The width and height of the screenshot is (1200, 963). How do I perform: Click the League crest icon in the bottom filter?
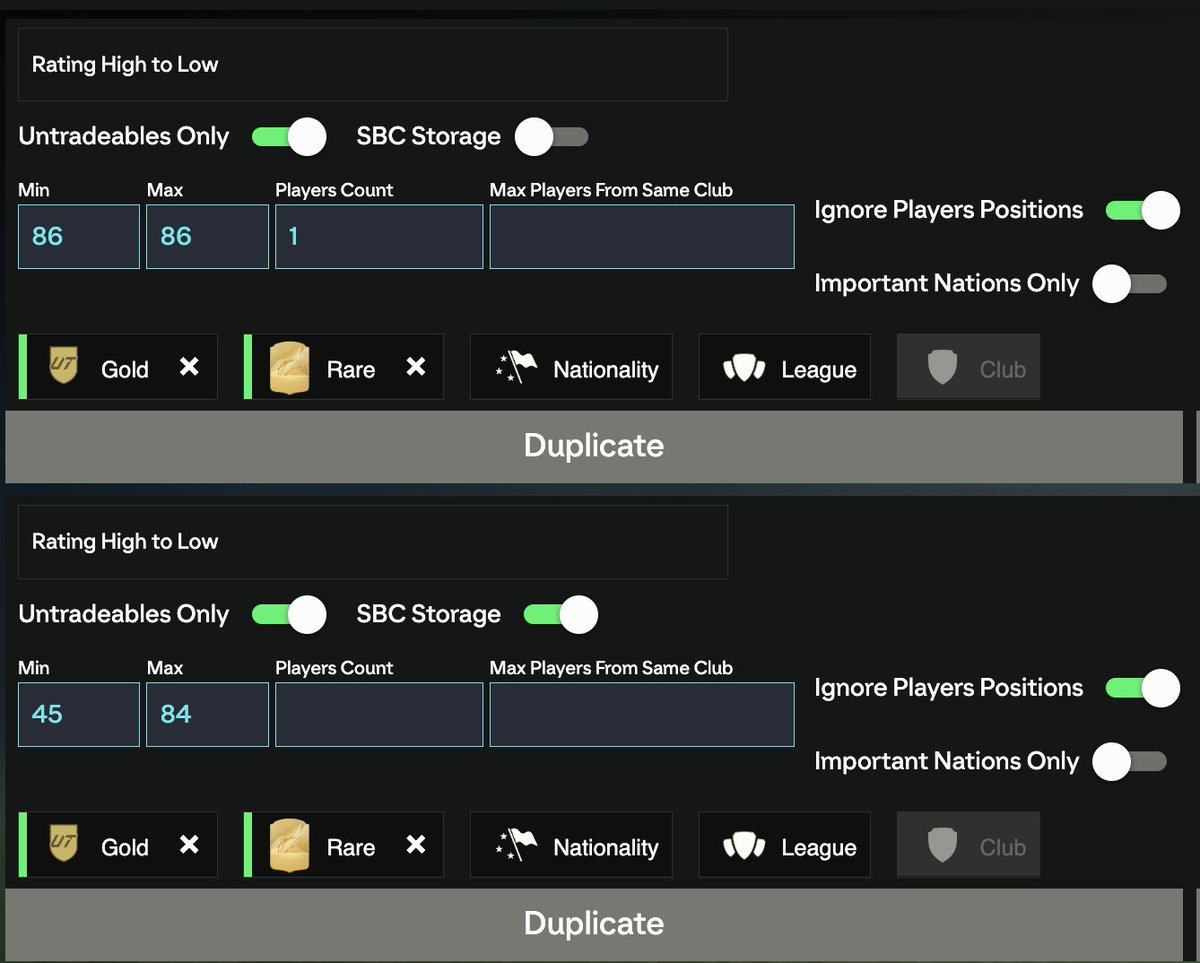(x=743, y=847)
